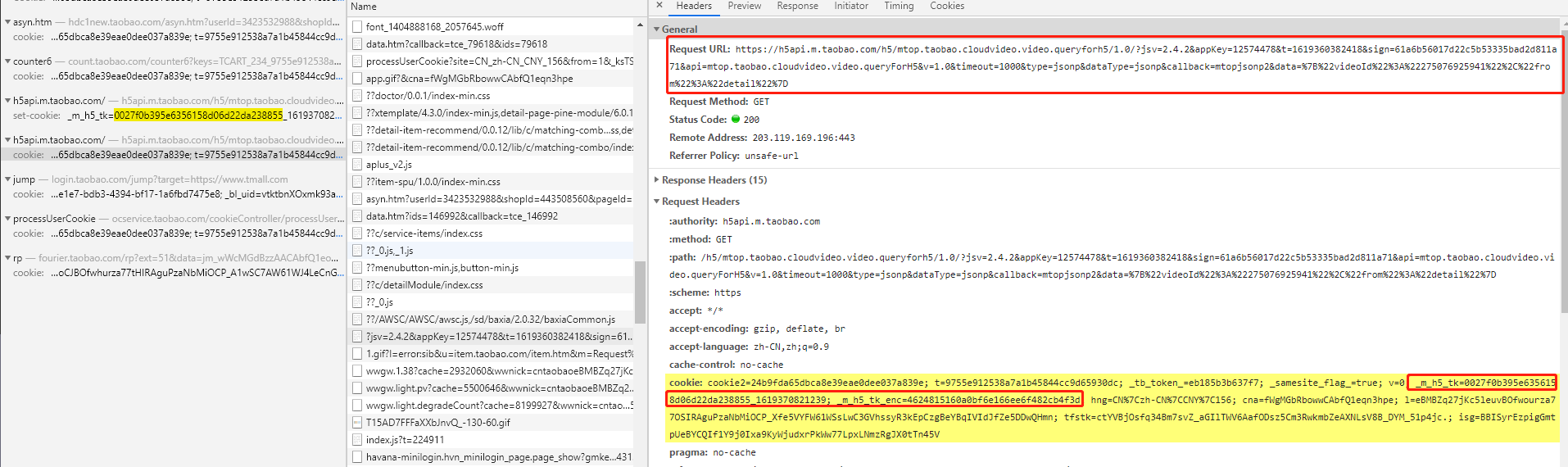1568x467 pixels.
Task: Click the accept-language zh-CN header line
Action: coord(749,347)
